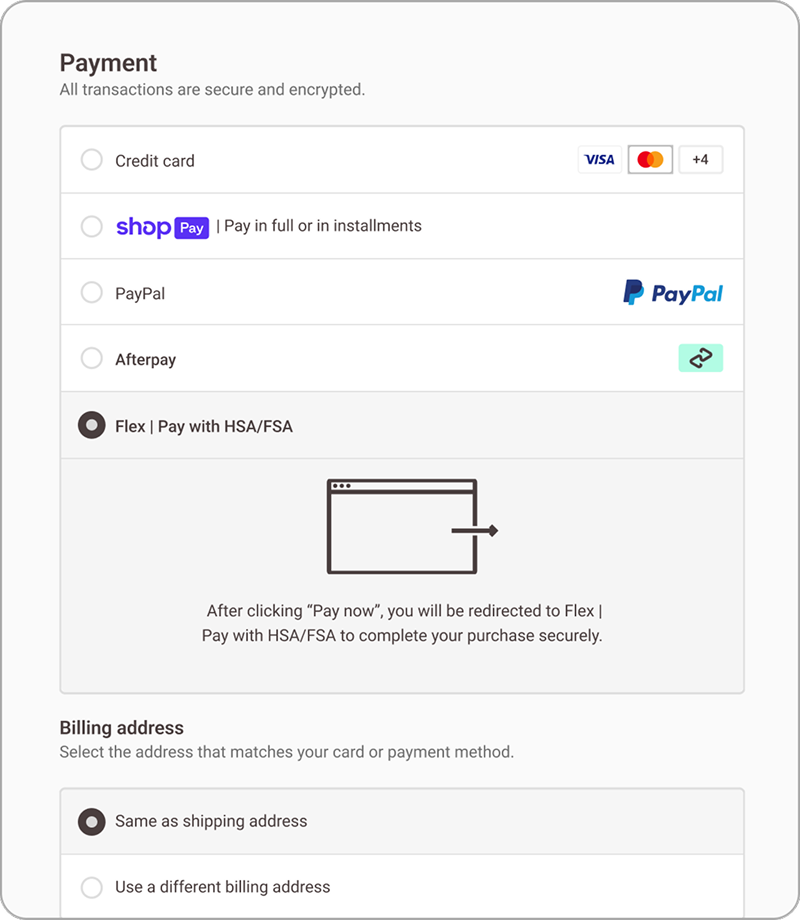Click the Flex redirect message text
800x920 pixels.
[402, 623]
